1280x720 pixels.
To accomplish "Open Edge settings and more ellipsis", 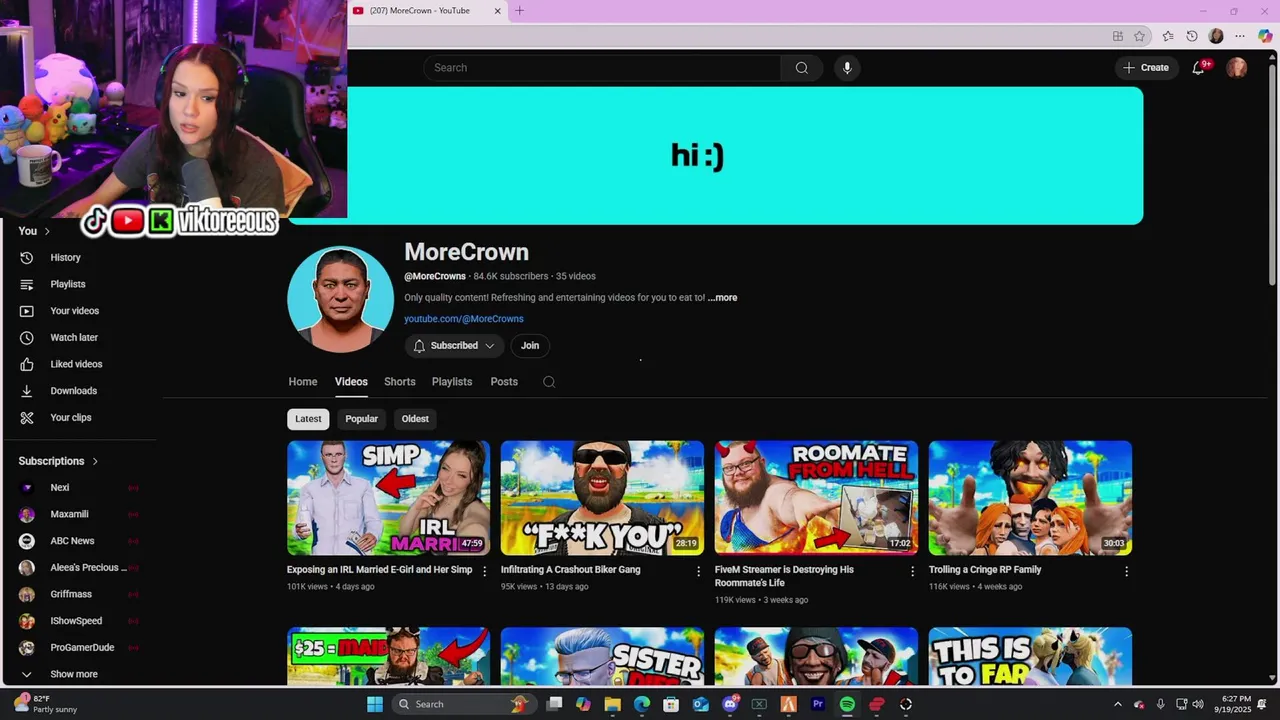I will (1240, 36).
